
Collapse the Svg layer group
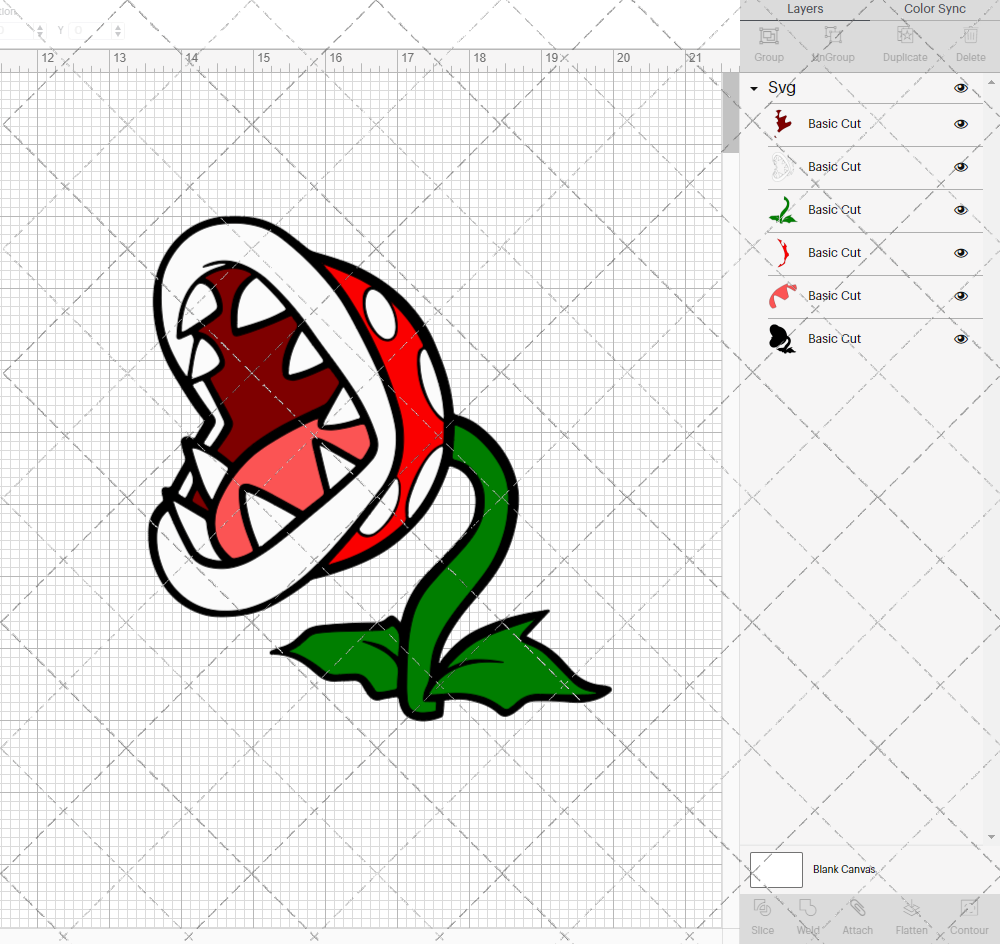[x=754, y=89]
